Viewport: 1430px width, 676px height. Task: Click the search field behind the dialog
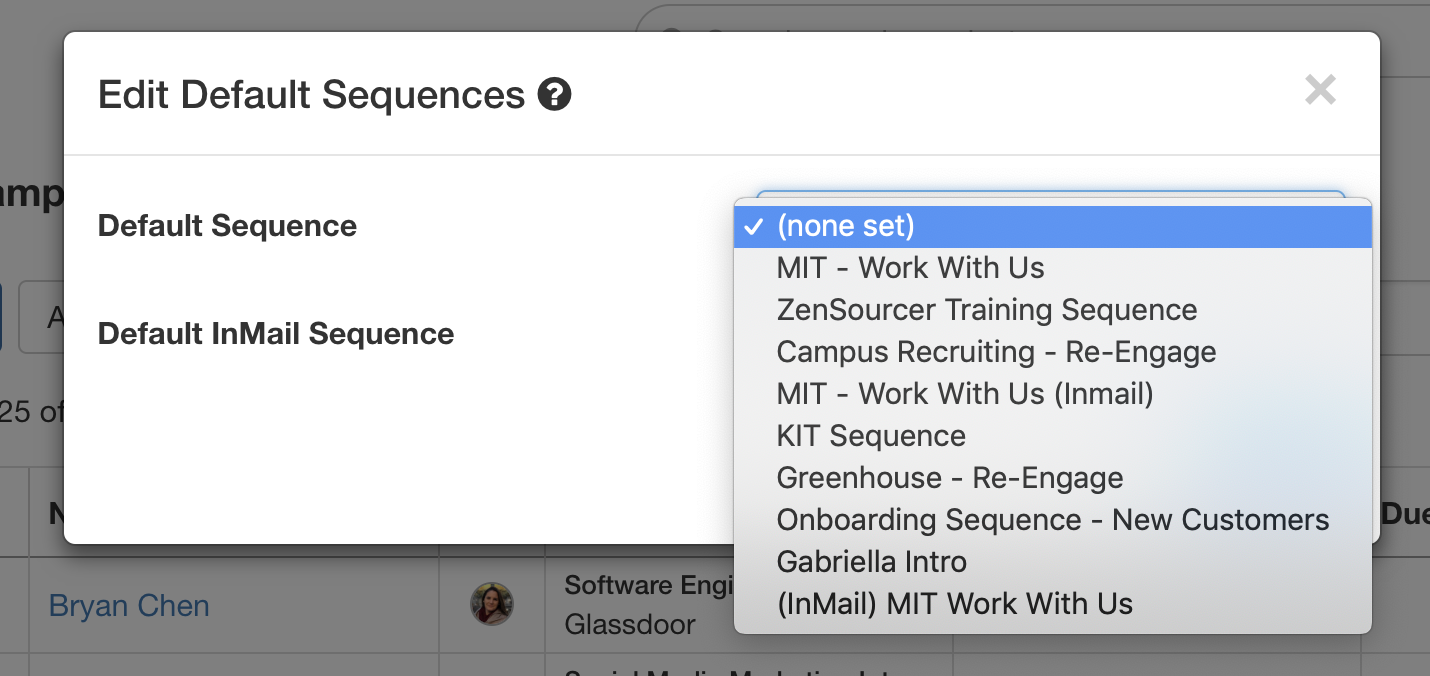click(1030, 20)
